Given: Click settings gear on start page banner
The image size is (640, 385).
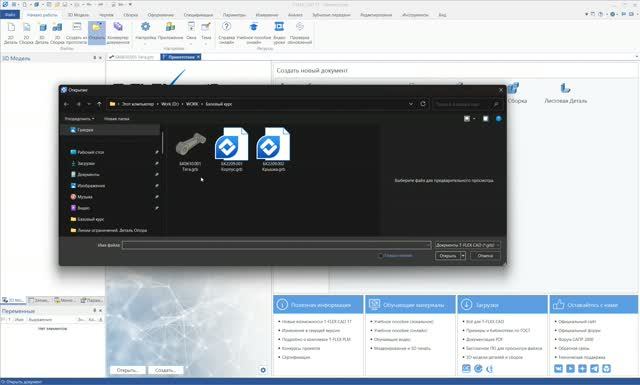Looking at the screenshot, I should pos(263,370).
